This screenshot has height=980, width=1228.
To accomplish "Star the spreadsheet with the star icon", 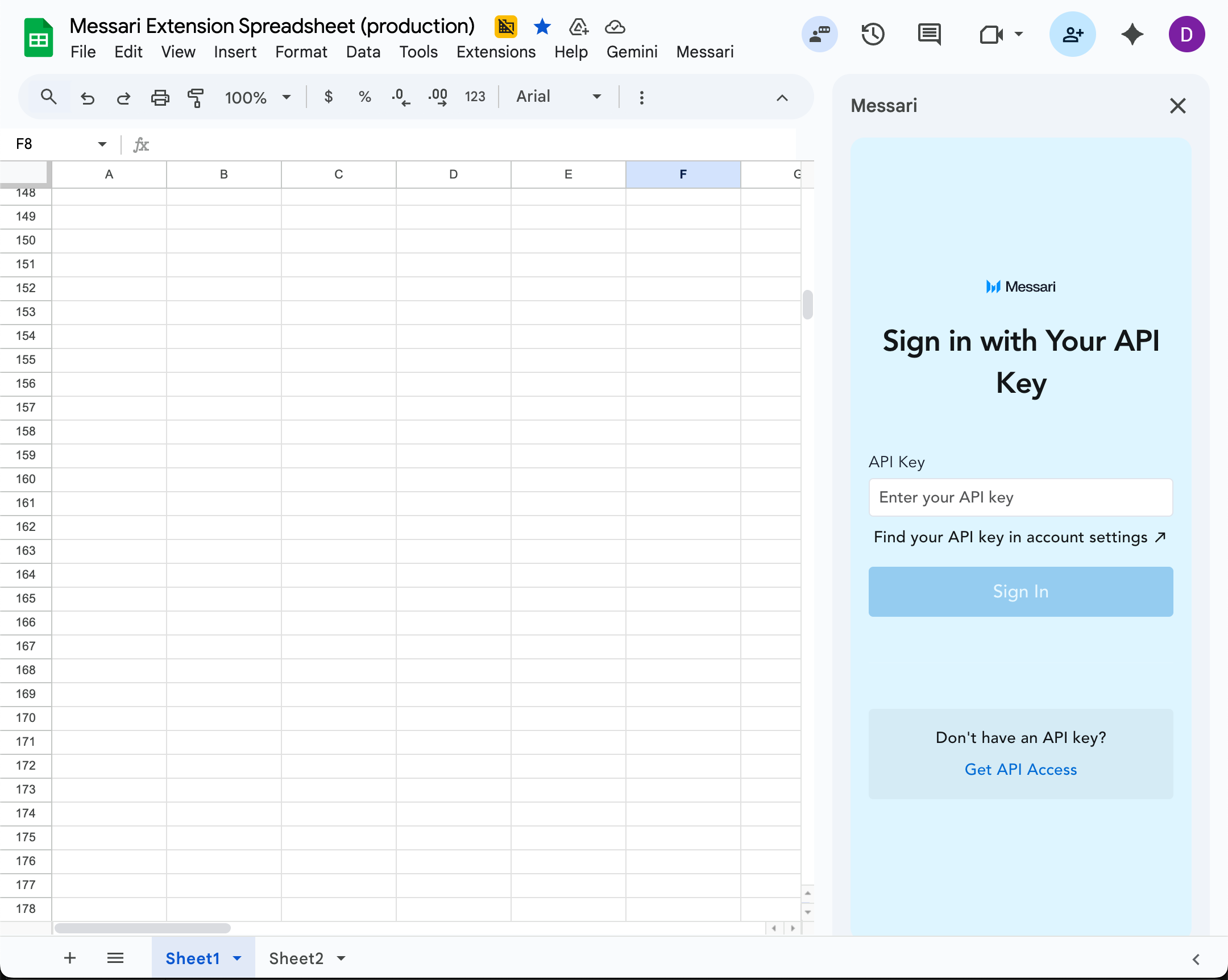I will pos(542,26).
